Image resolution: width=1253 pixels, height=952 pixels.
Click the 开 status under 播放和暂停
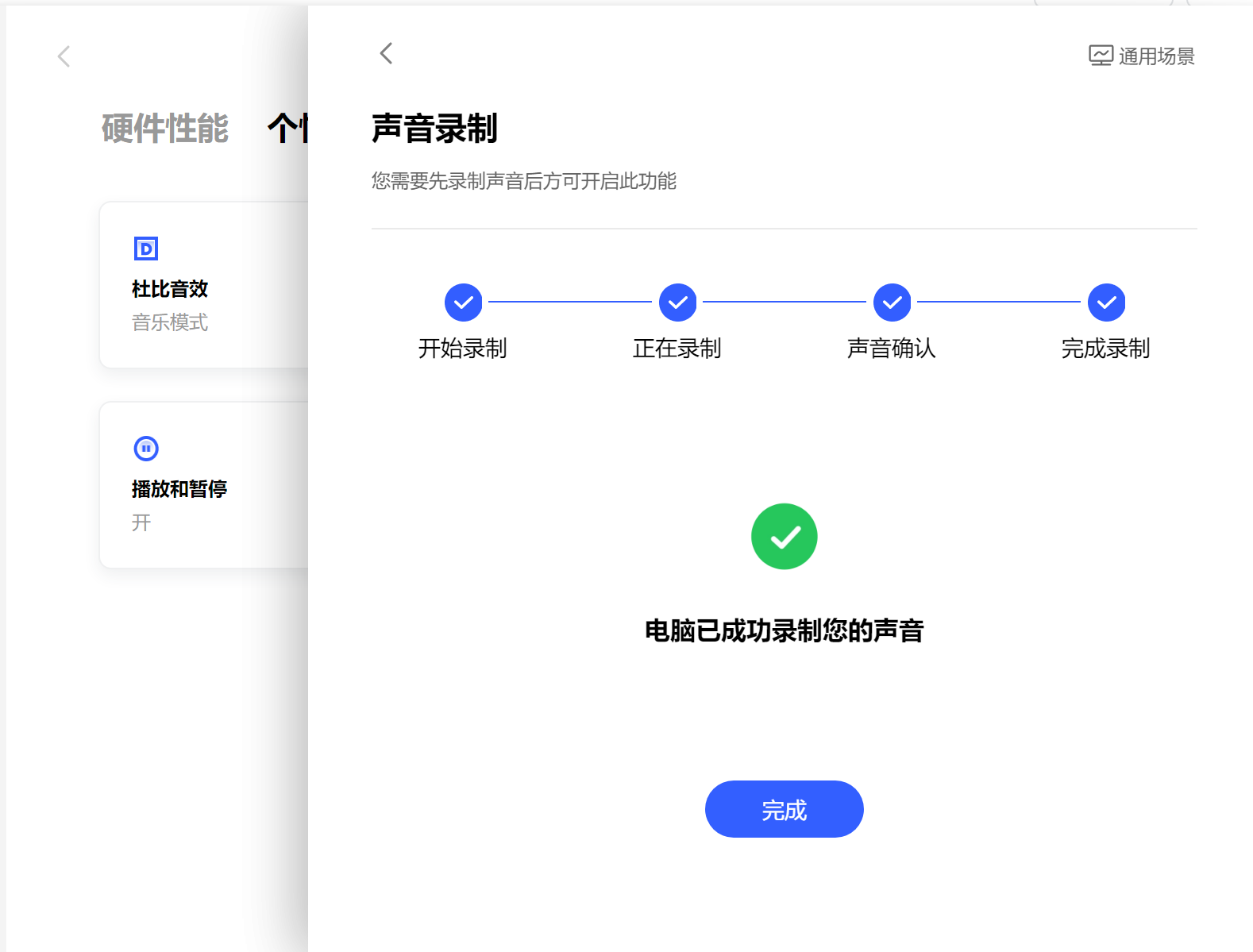pos(141,522)
